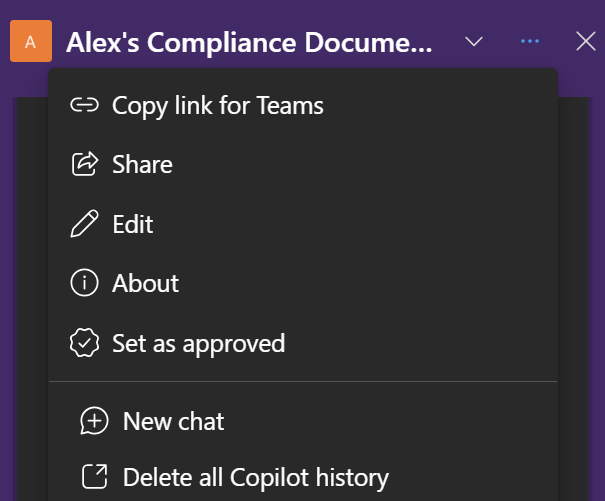Screen dimensions: 605x501
Task: Start a New chat
Action: click(174, 421)
